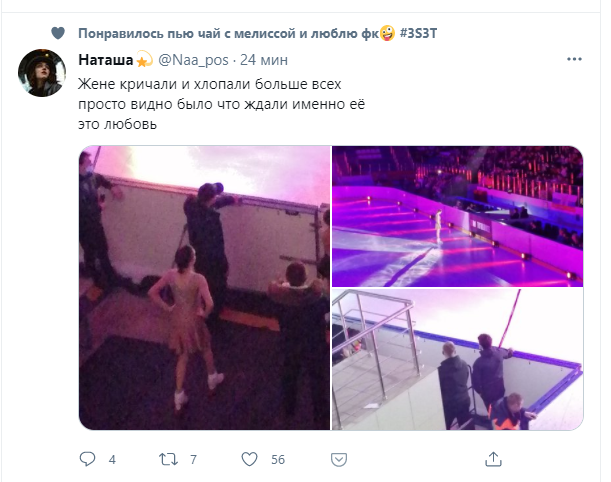Open the top-right ice rink photo
The height and width of the screenshot is (482, 611).
click(x=457, y=216)
